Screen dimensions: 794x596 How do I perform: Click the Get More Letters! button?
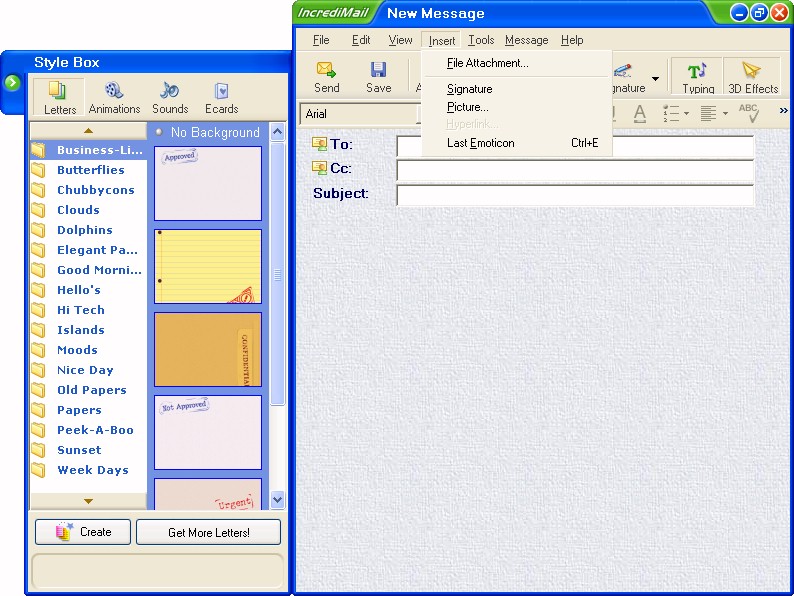tap(208, 532)
